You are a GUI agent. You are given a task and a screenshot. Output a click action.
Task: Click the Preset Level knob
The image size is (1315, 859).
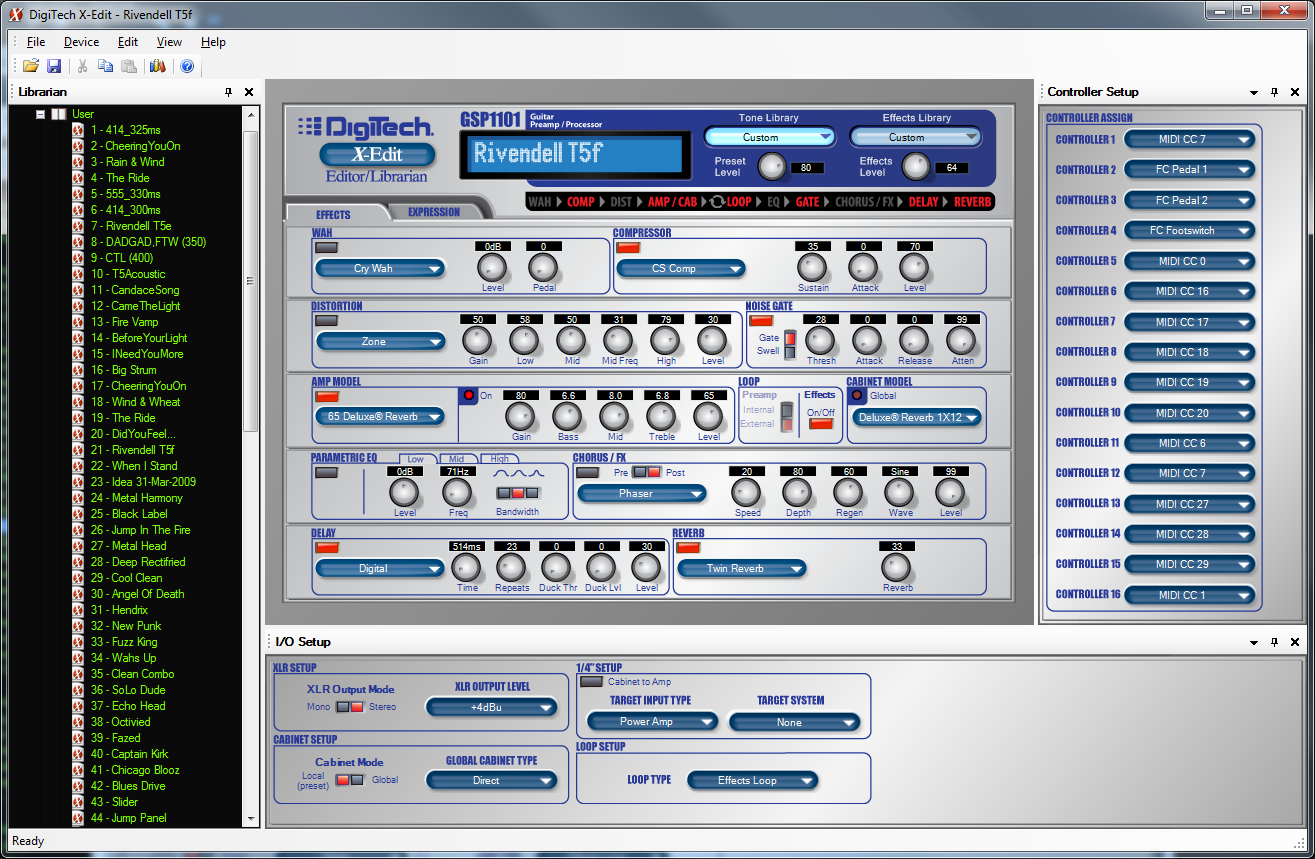click(771, 167)
